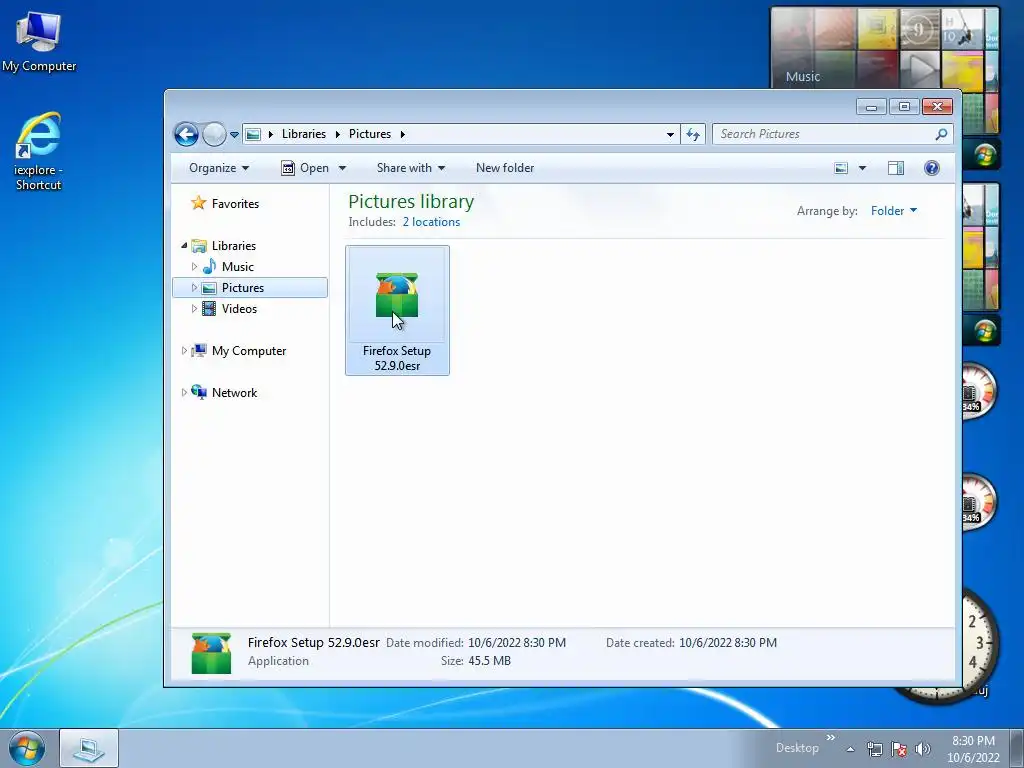Expand the Videos library node
This screenshot has height=768, width=1024.
click(x=194, y=308)
